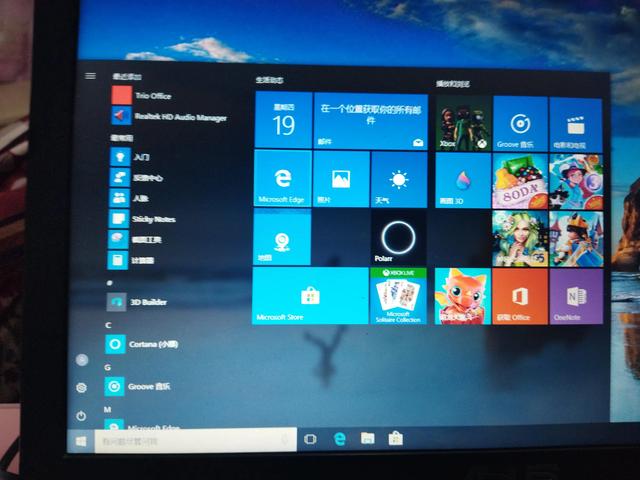Open the Microsoft Edge tile

(x=282, y=178)
